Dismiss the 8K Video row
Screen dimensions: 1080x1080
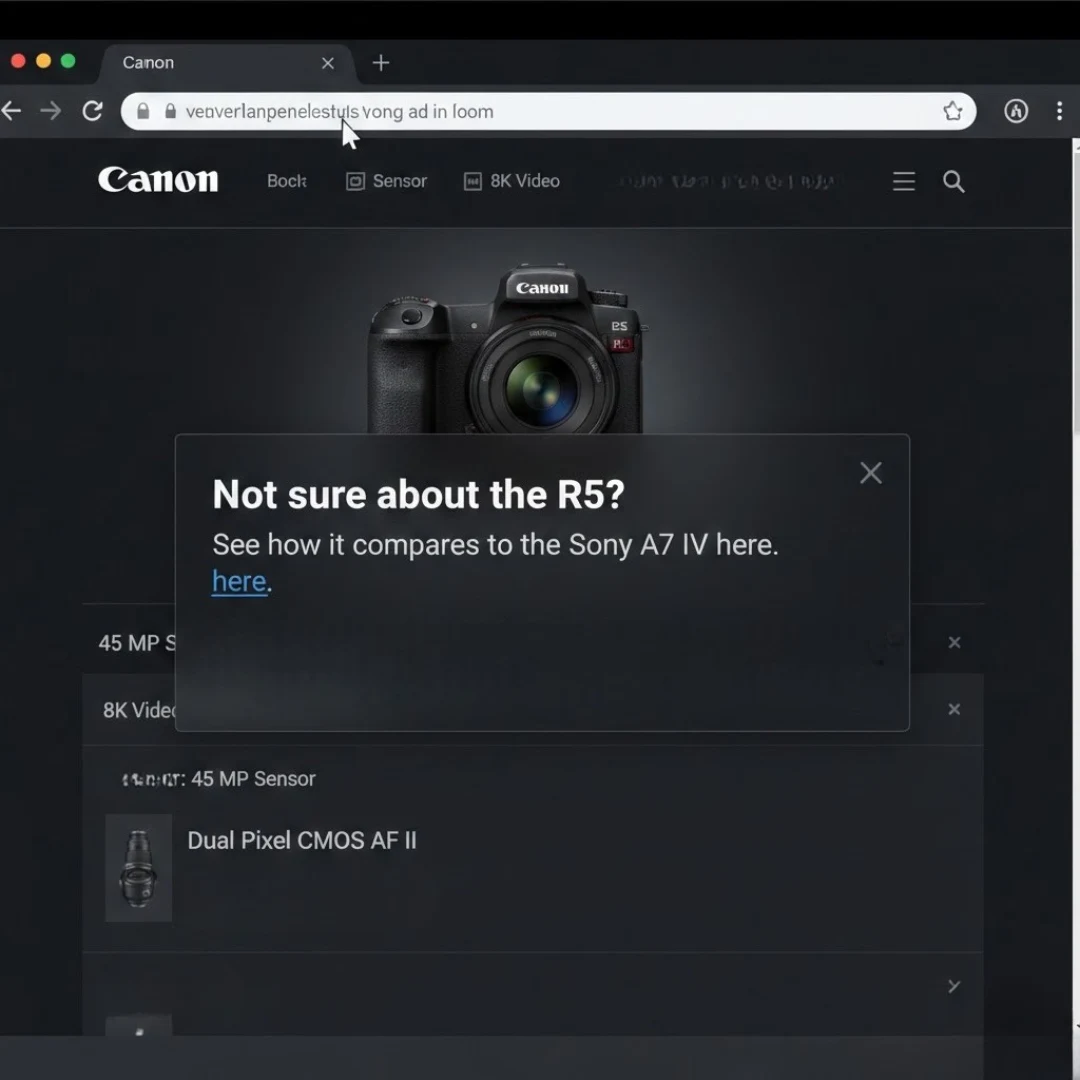(954, 709)
